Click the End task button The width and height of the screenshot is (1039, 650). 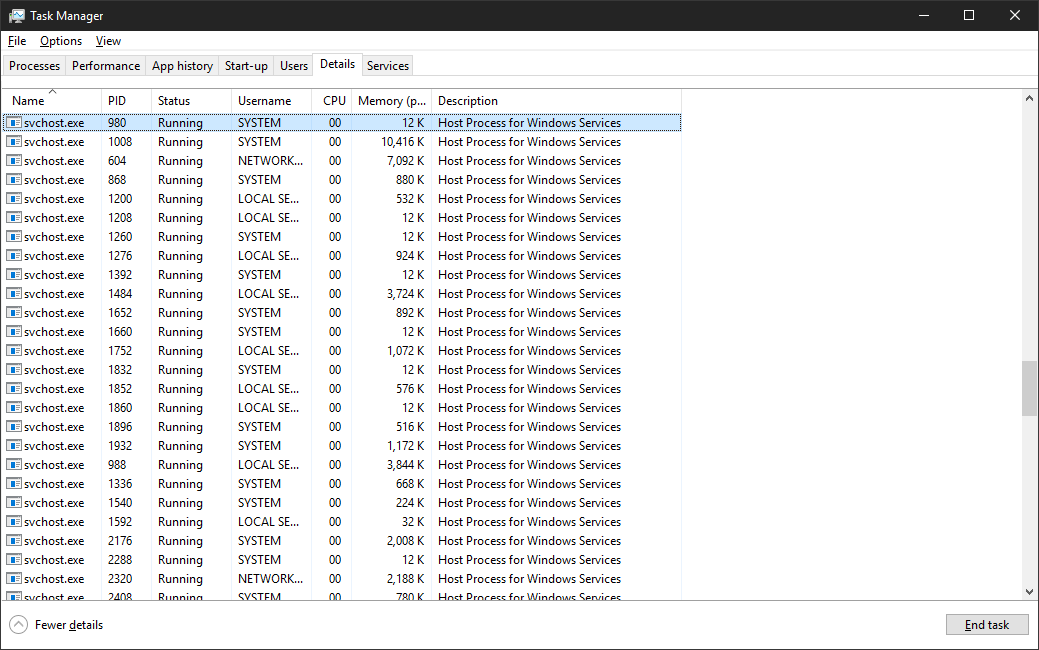(987, 624)
